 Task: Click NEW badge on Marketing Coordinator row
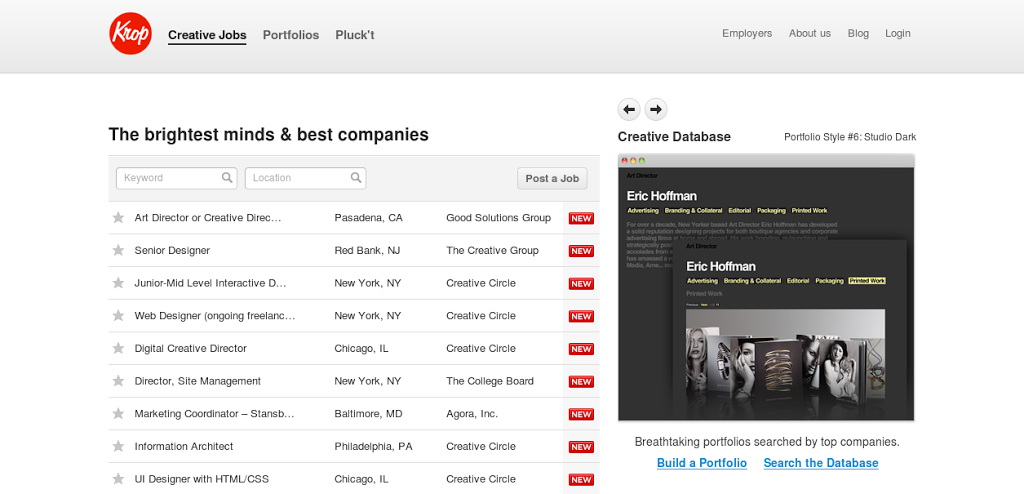[581, 414]
